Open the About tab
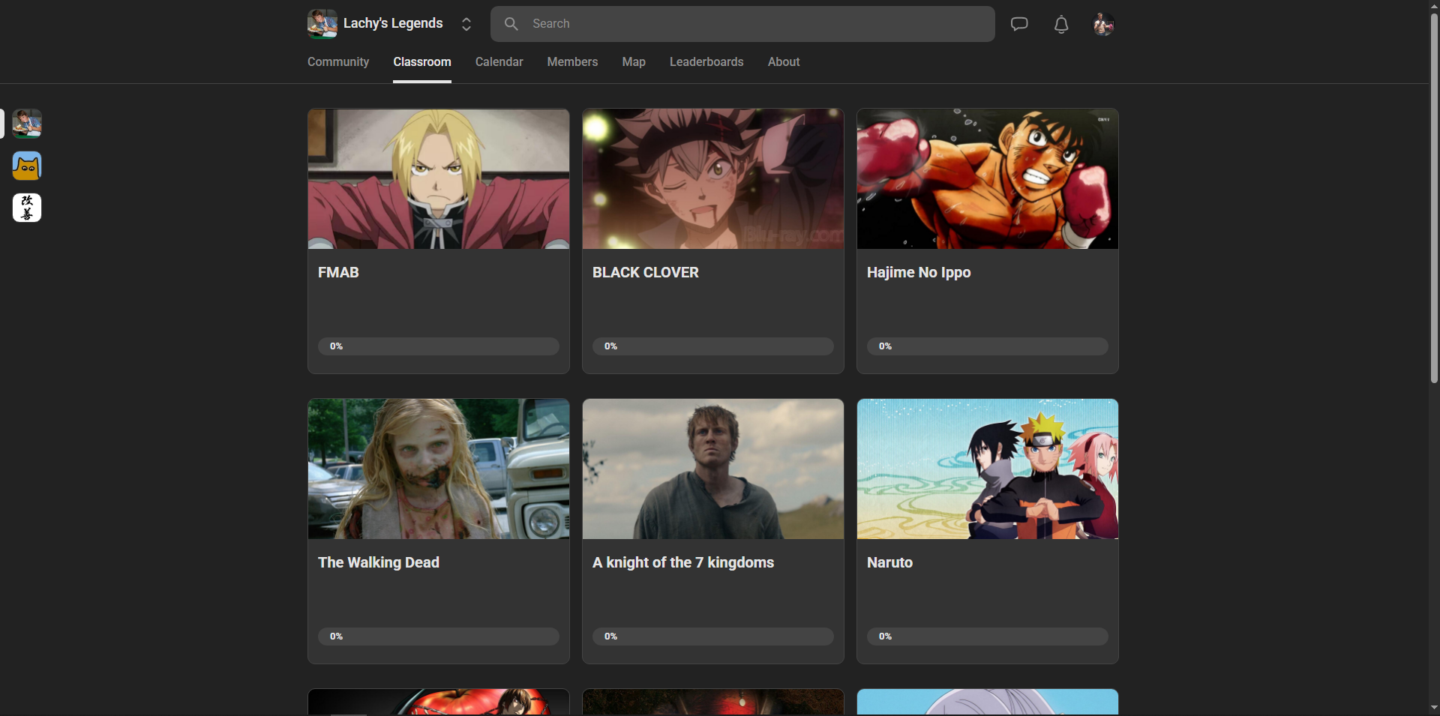This screenshot has height=716, width=1440. (x=784, y=62)
